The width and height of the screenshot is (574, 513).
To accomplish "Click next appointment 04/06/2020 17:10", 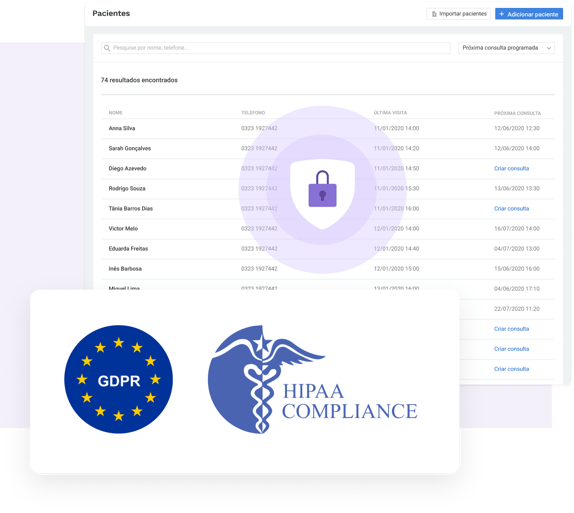I will [x=517, y=289].
